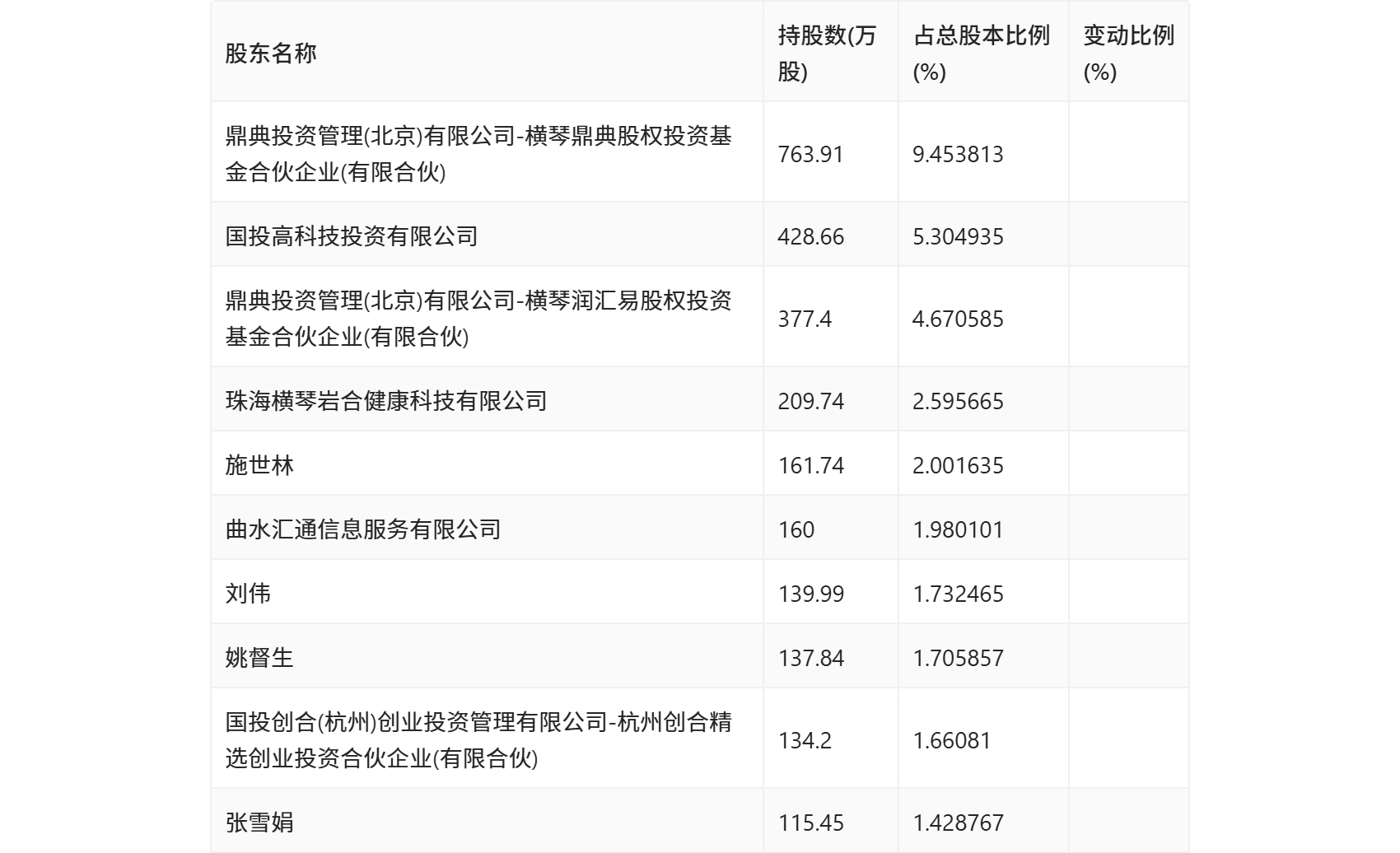Click the 持股数(万股) column header
Screen dimensions: 1400x853
[830, 53]
